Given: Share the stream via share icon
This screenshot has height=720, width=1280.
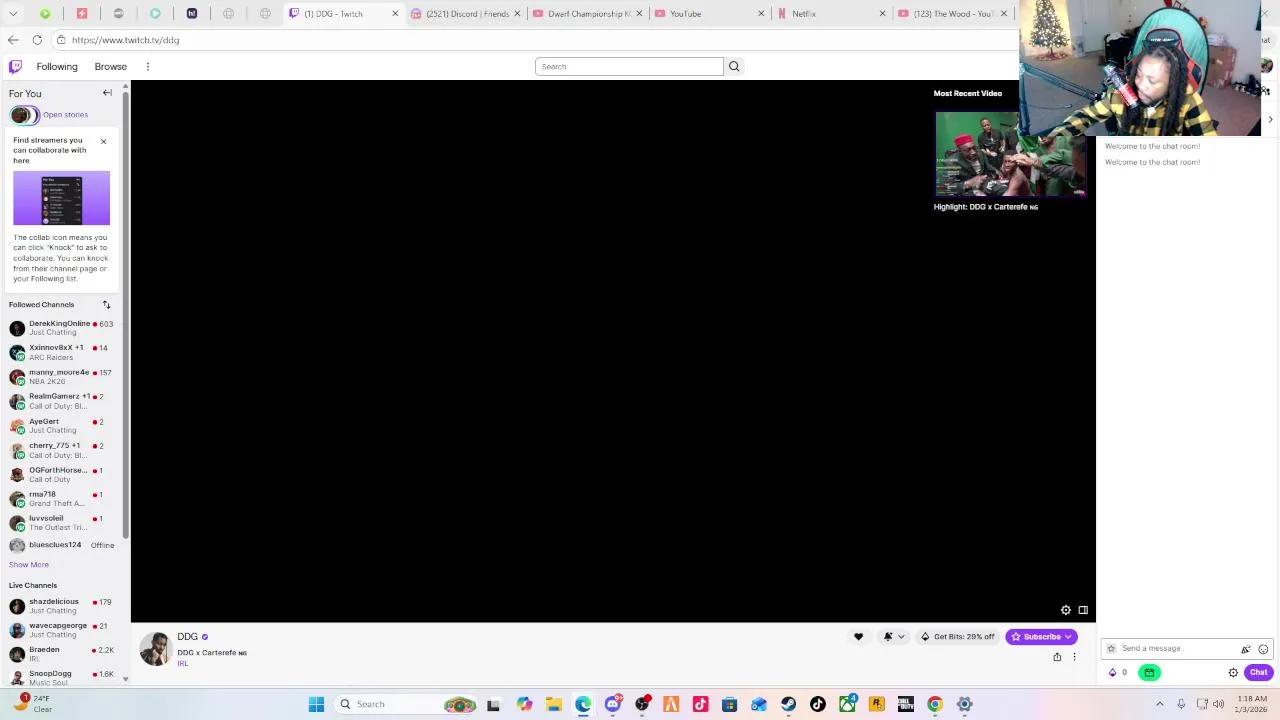Looking at the screenshot, I should [1057, 657].
